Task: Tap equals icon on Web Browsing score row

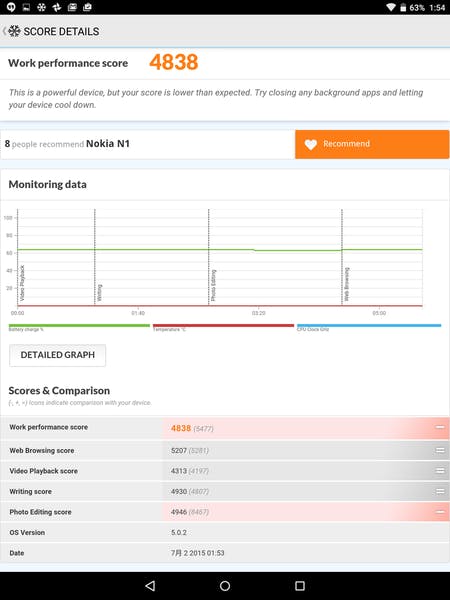Action: coord(440,450)
